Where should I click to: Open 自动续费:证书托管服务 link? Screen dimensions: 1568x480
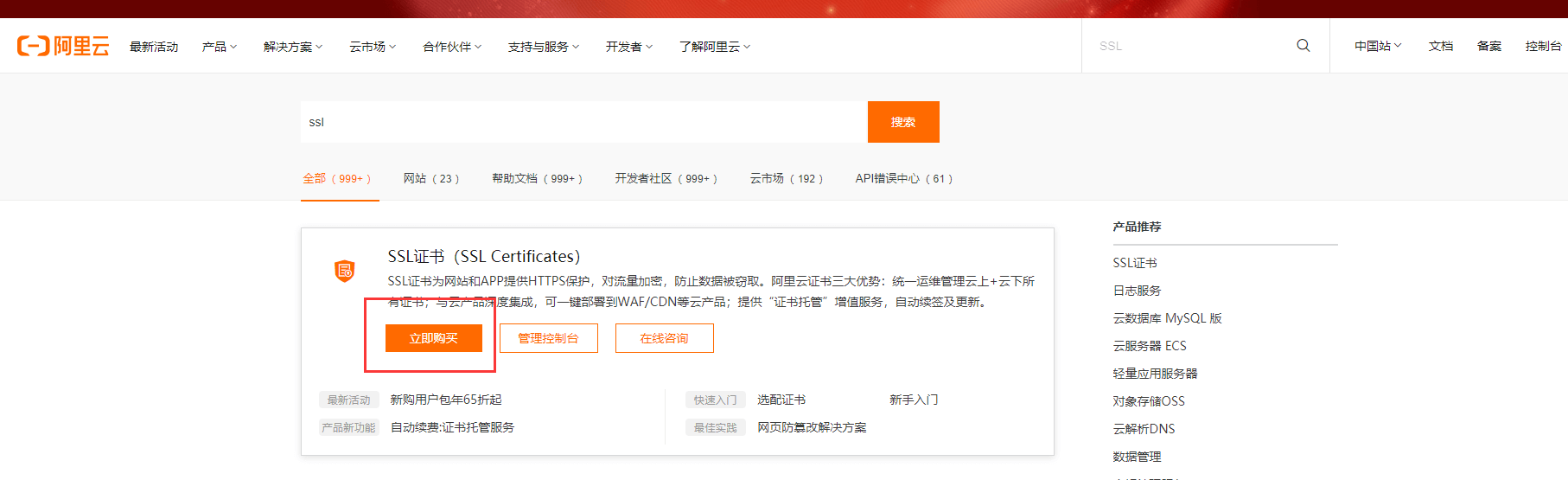(452, 427)
